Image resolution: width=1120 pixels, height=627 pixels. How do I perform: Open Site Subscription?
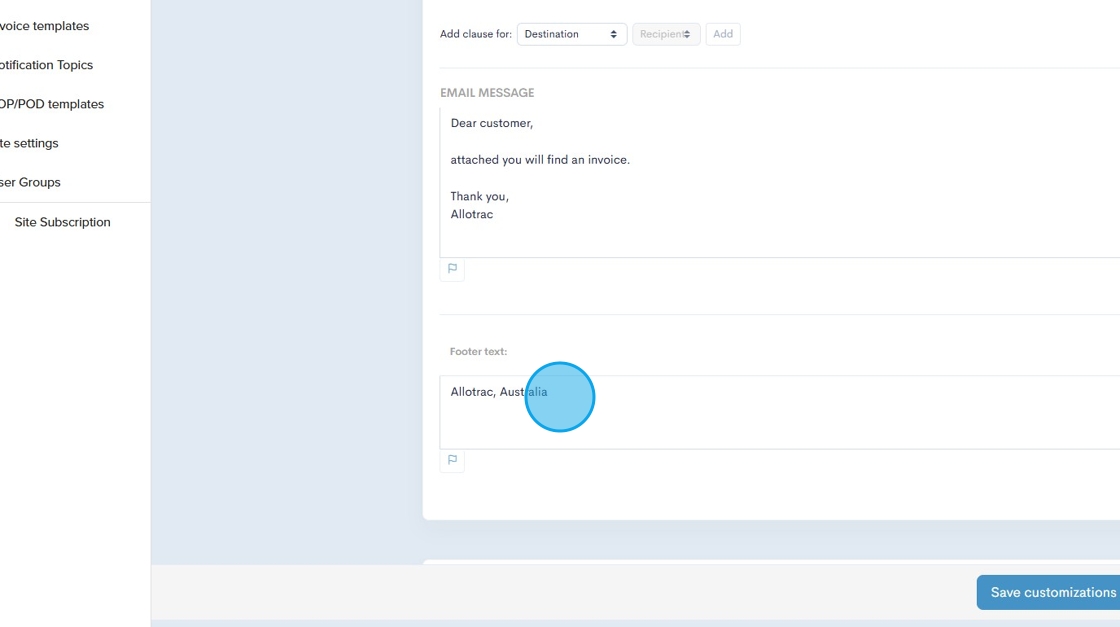pyautogui.click(x=62, y=222)
